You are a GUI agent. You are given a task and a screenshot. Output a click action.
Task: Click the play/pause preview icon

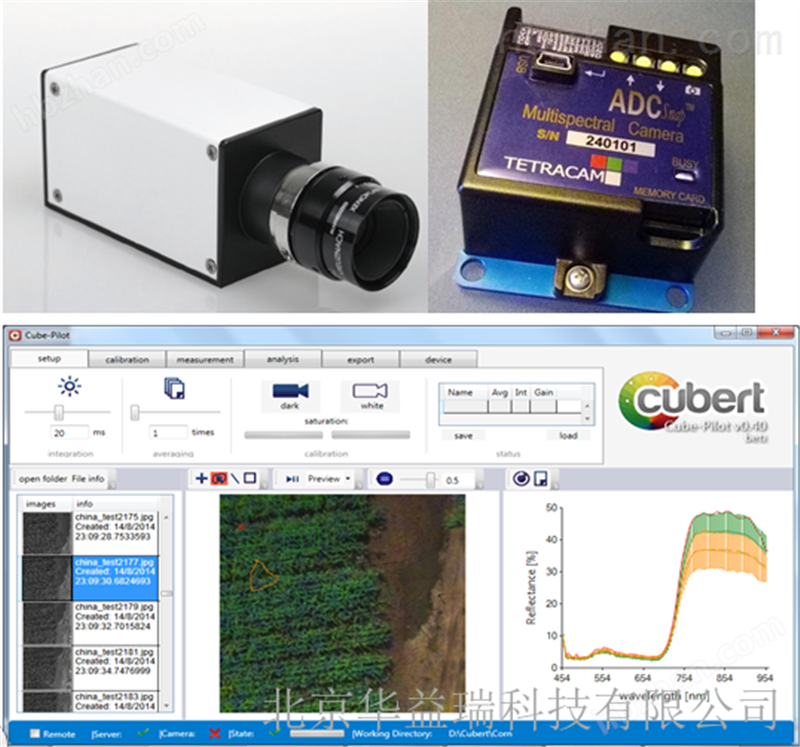click(x=293, y=479)
